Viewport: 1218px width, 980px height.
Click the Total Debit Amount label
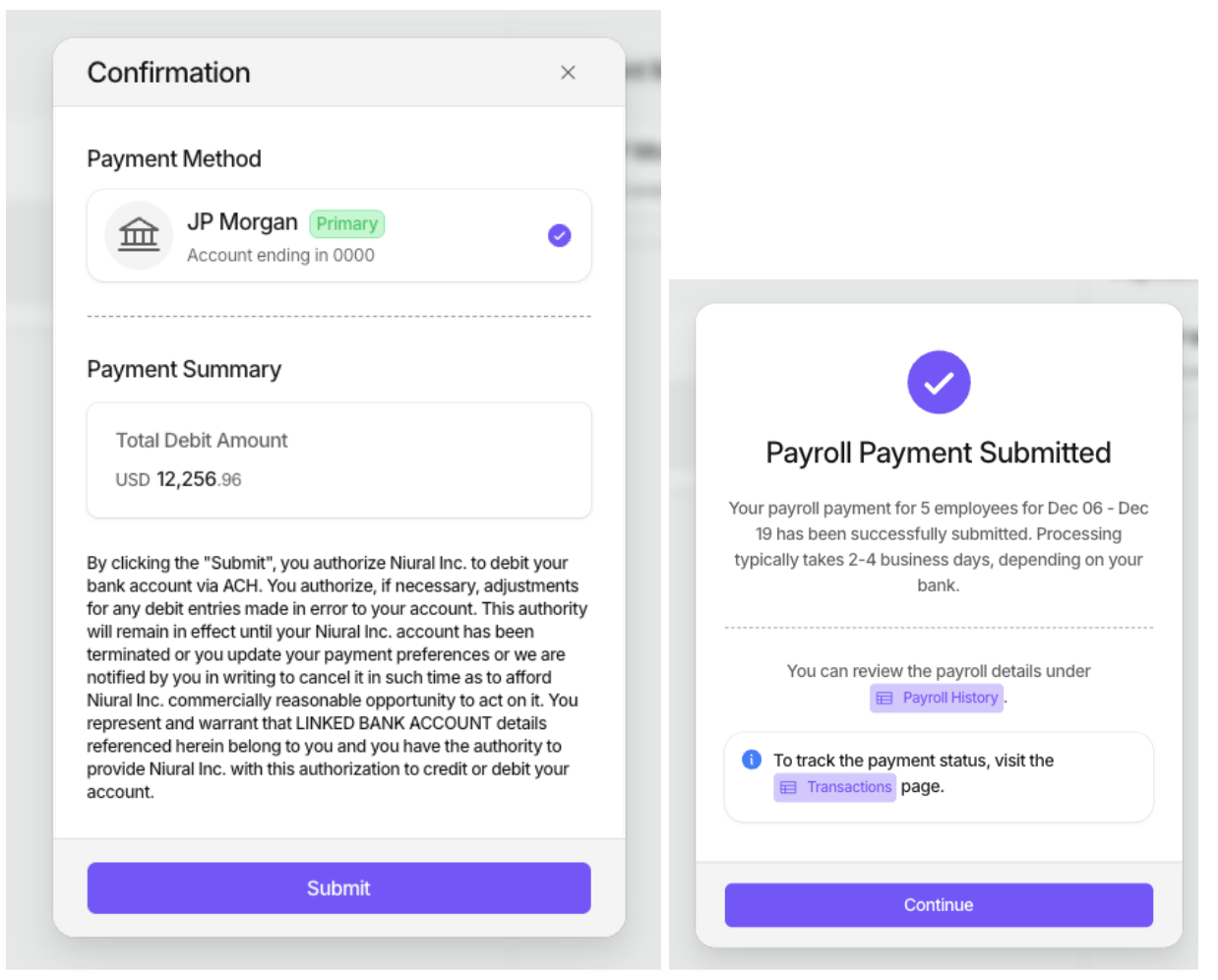click(x=202, y=441)
